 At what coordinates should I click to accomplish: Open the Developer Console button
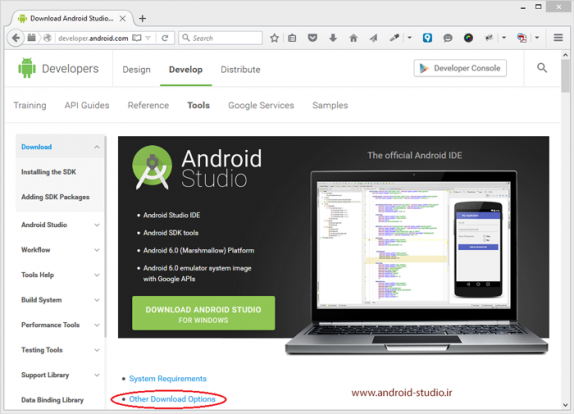pos(460,68)
